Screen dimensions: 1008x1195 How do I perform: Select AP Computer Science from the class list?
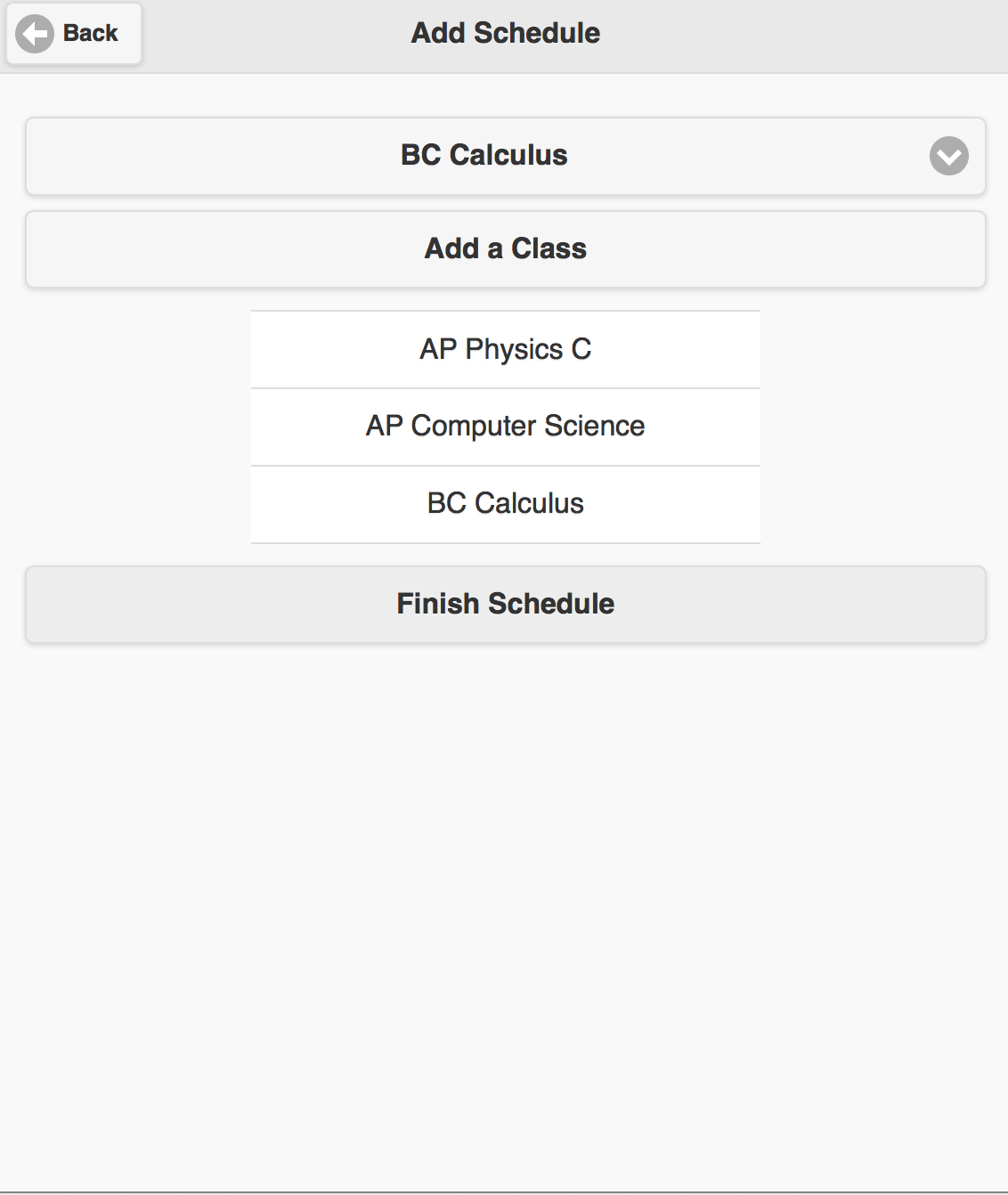[506, 427]
